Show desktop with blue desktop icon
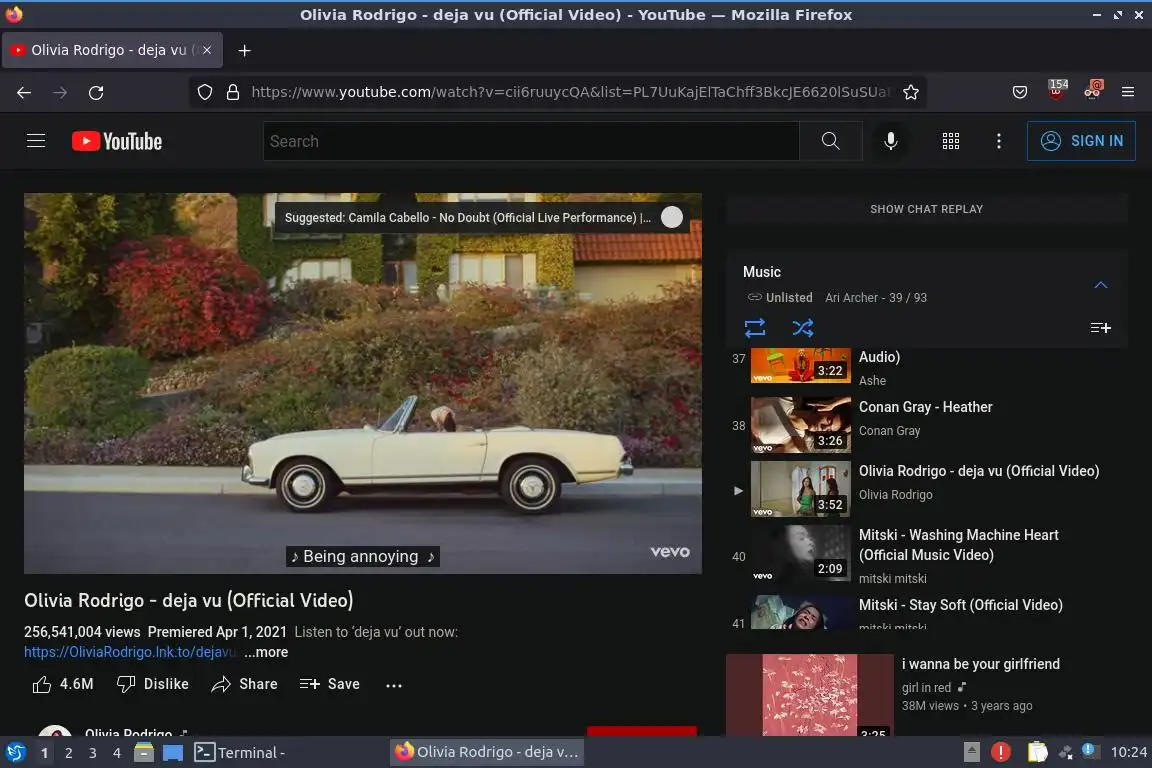 [x=173, y=753]
